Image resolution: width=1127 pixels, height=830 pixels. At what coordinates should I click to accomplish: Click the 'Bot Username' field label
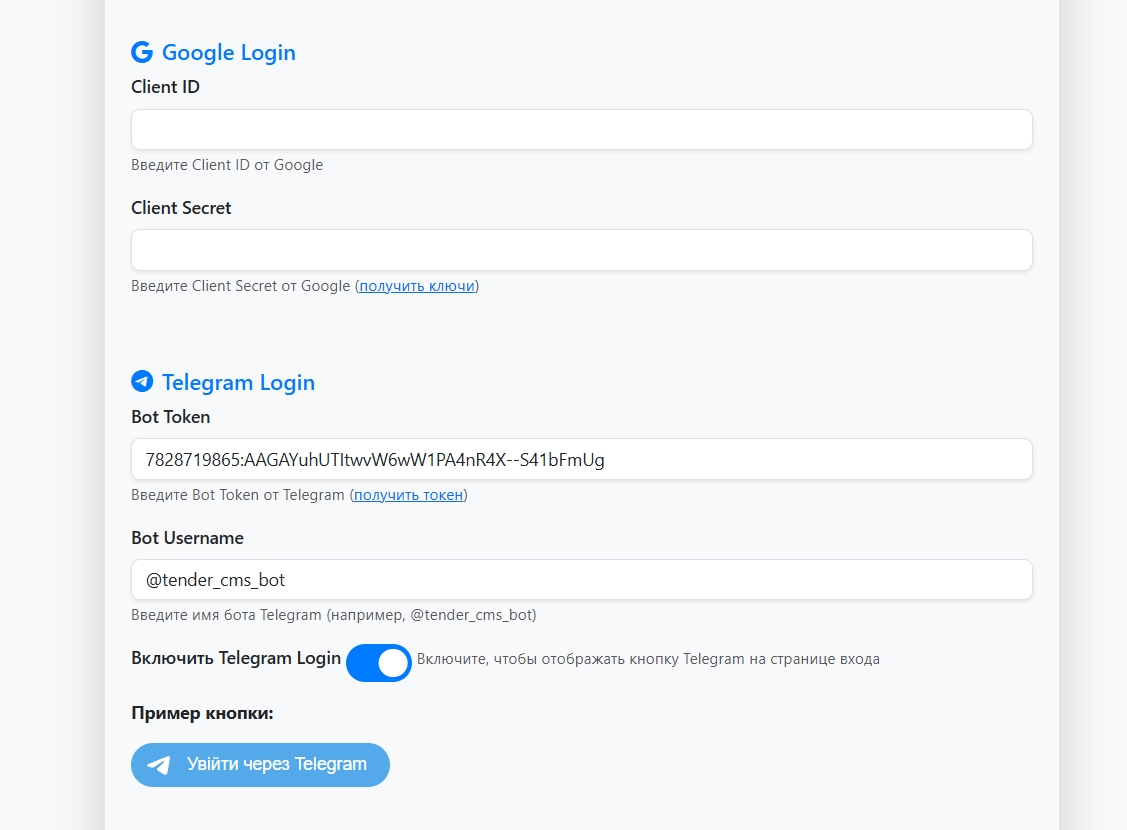(187, 538)
